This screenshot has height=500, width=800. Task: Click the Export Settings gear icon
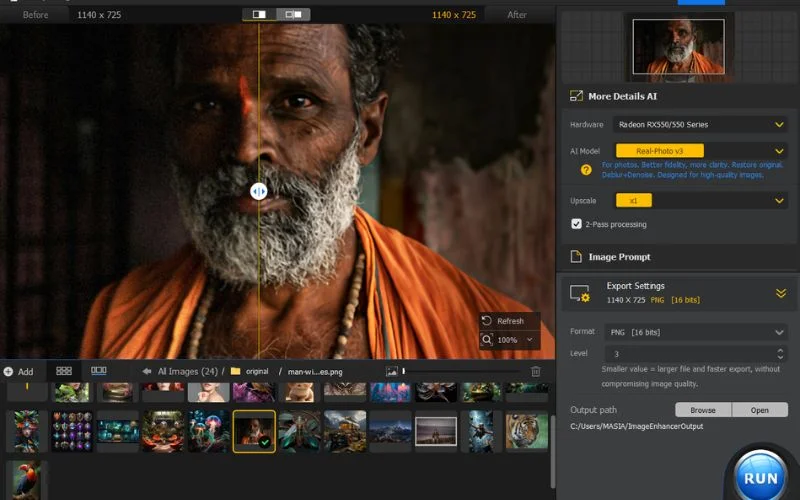point(581,293)
